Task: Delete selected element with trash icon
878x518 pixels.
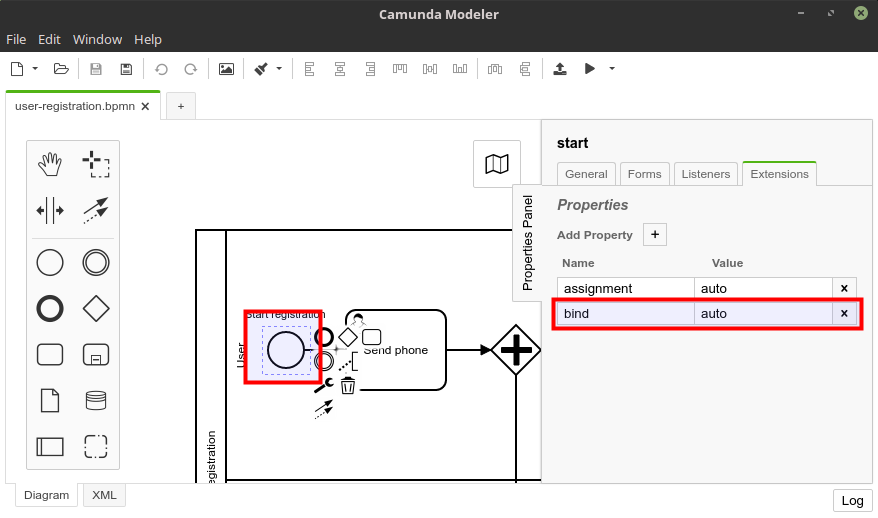Action: 348,385
